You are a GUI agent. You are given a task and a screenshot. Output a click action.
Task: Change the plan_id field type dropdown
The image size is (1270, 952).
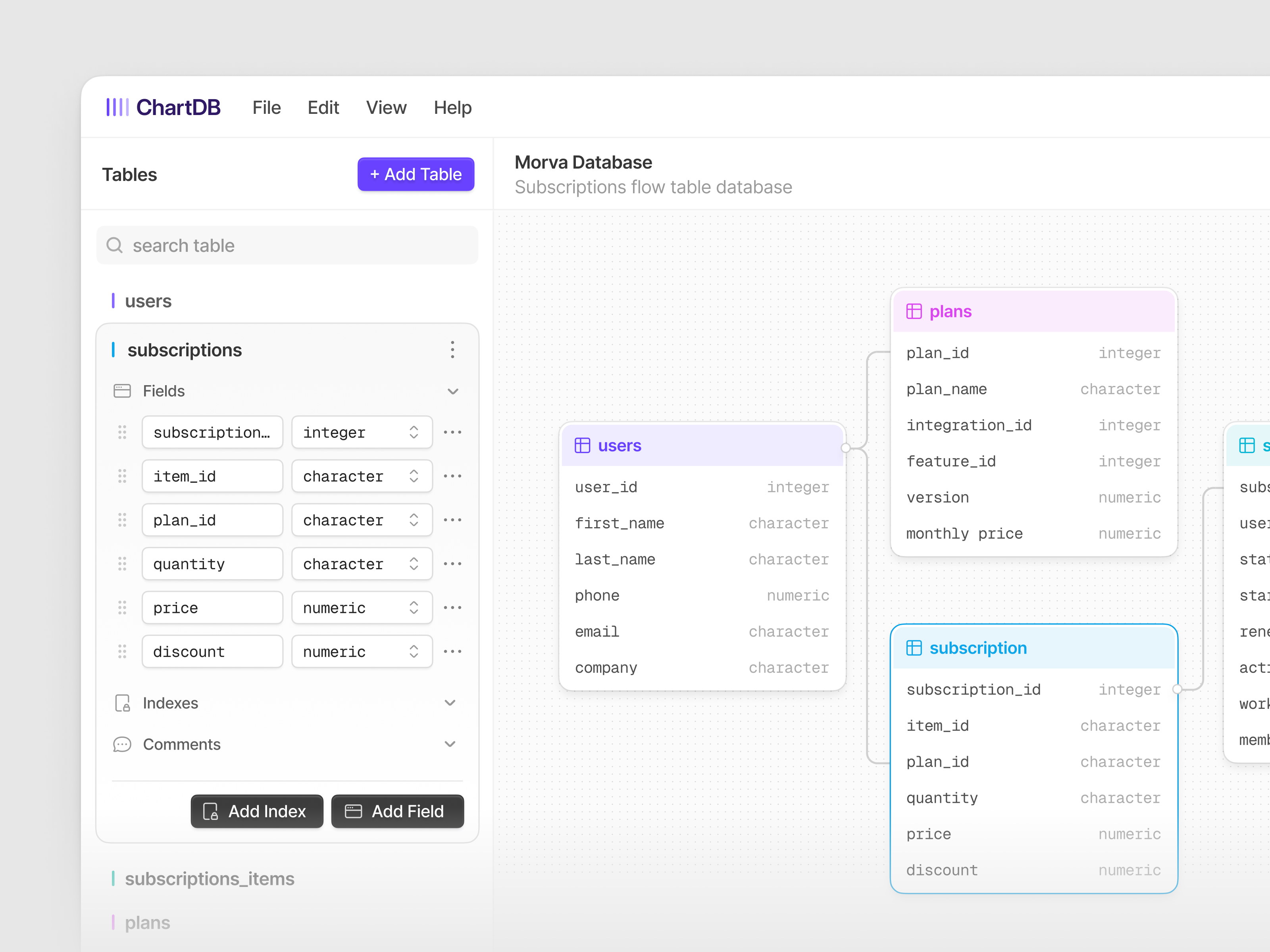pyautogui.click(x=362, y=520)
